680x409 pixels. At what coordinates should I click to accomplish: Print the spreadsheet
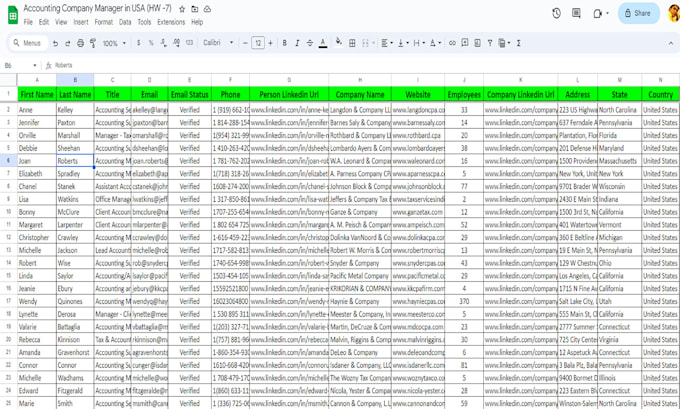click(x=80, y=43)
